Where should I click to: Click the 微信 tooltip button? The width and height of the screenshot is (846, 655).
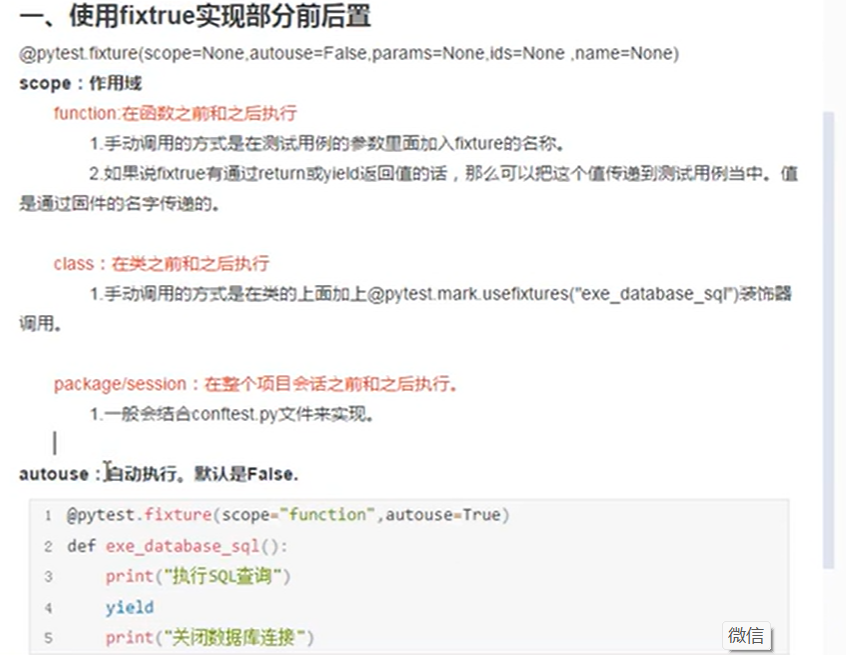pyautogui.click(x=746, y=635)
